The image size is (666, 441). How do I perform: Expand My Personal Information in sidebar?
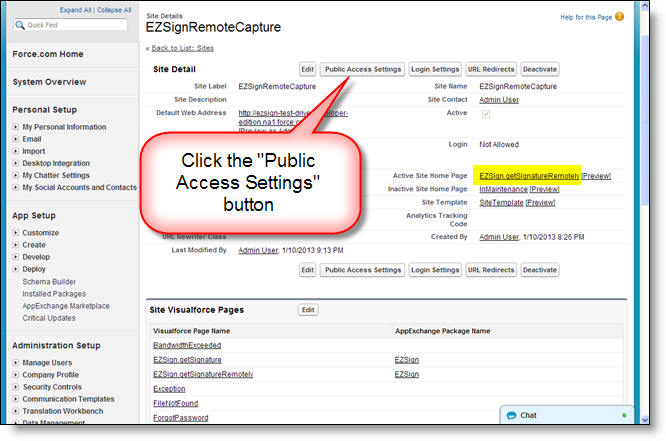(16, 127)
